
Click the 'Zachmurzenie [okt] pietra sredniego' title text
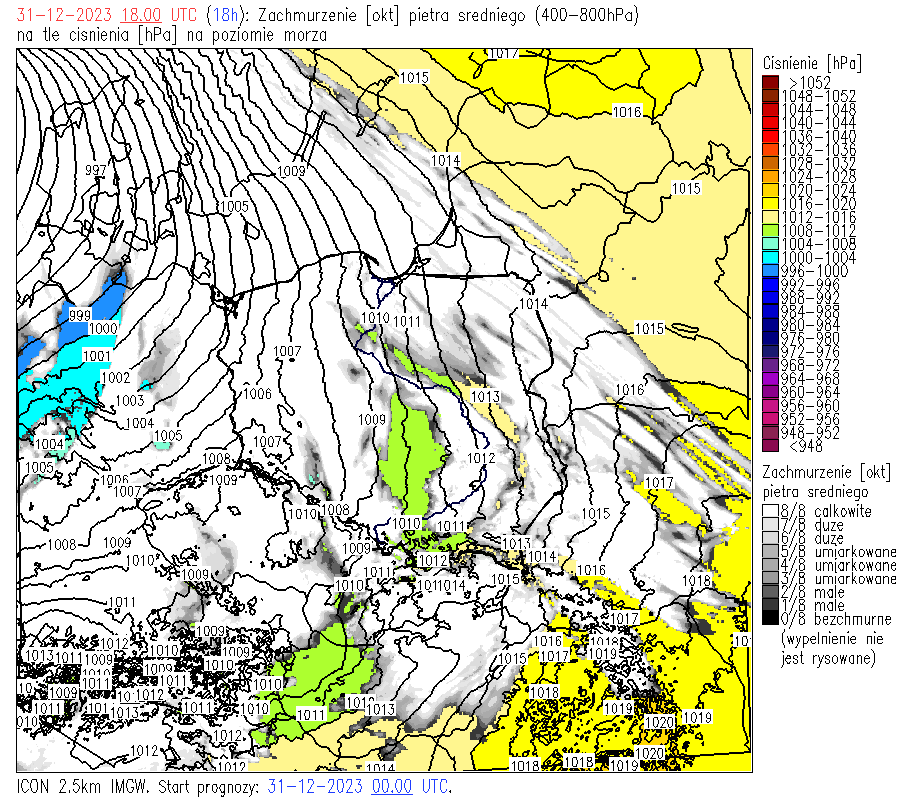coord(392,14)
